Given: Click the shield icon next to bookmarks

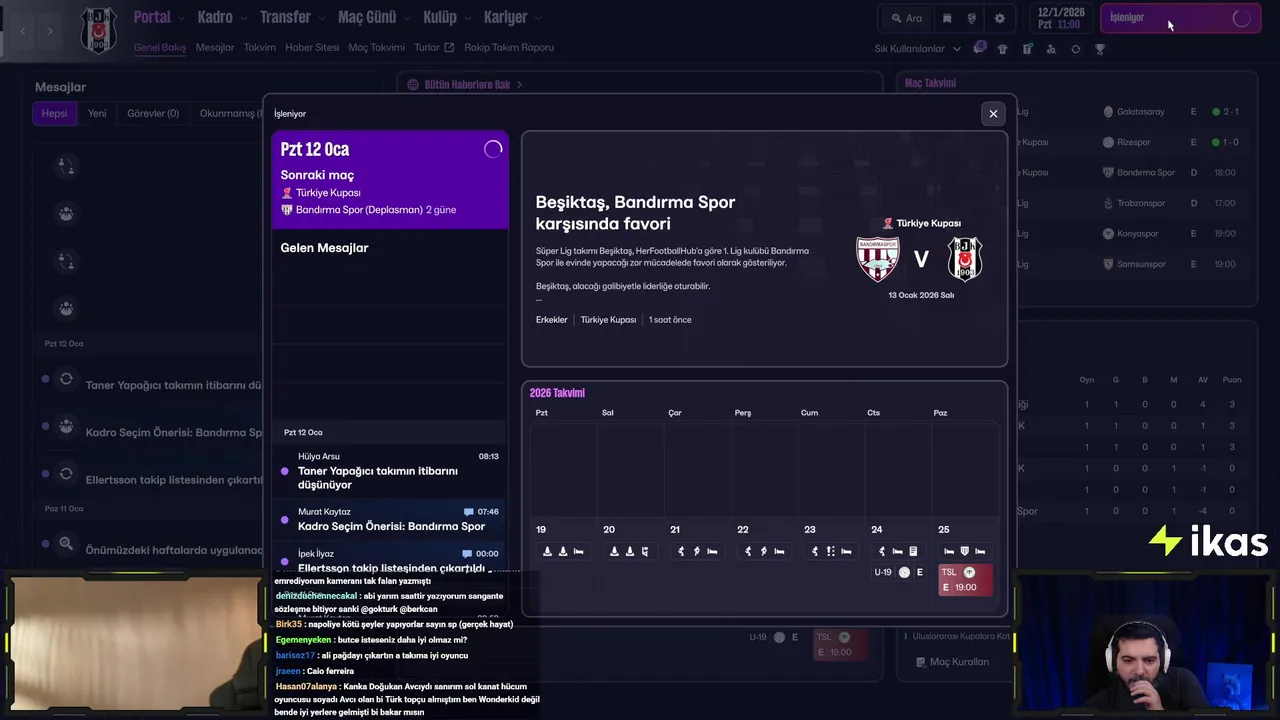Looking at the screenshot, I should click(x=971, y=18).
